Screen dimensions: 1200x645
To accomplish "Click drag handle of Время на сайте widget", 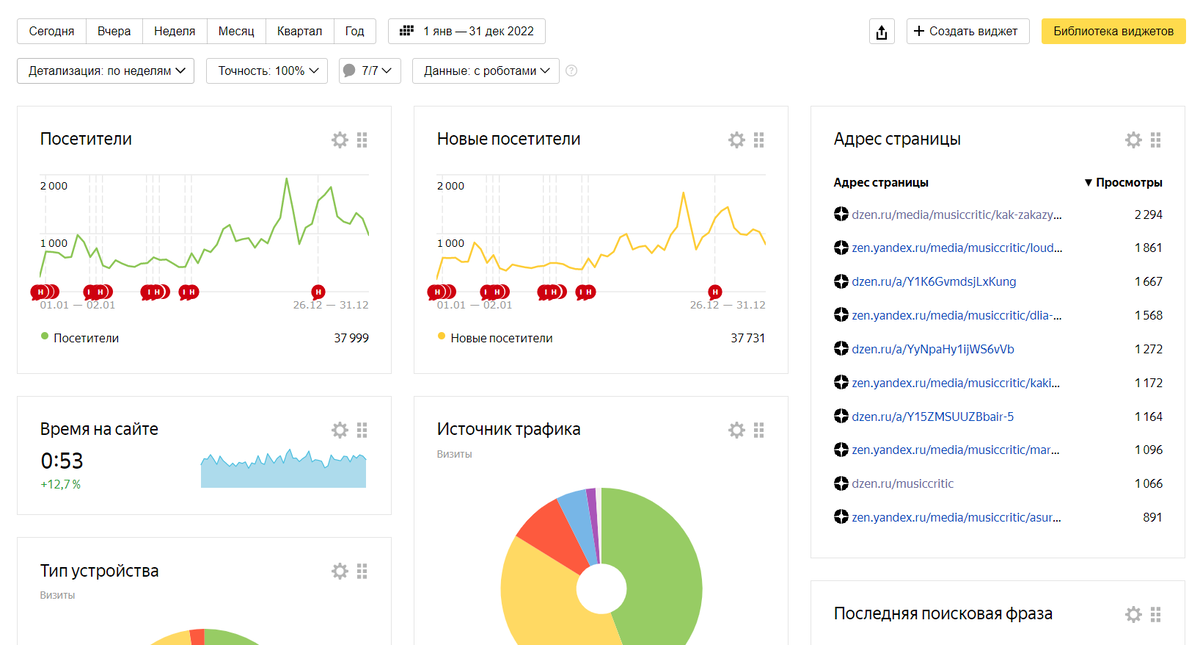I will (x=362, y=430).
